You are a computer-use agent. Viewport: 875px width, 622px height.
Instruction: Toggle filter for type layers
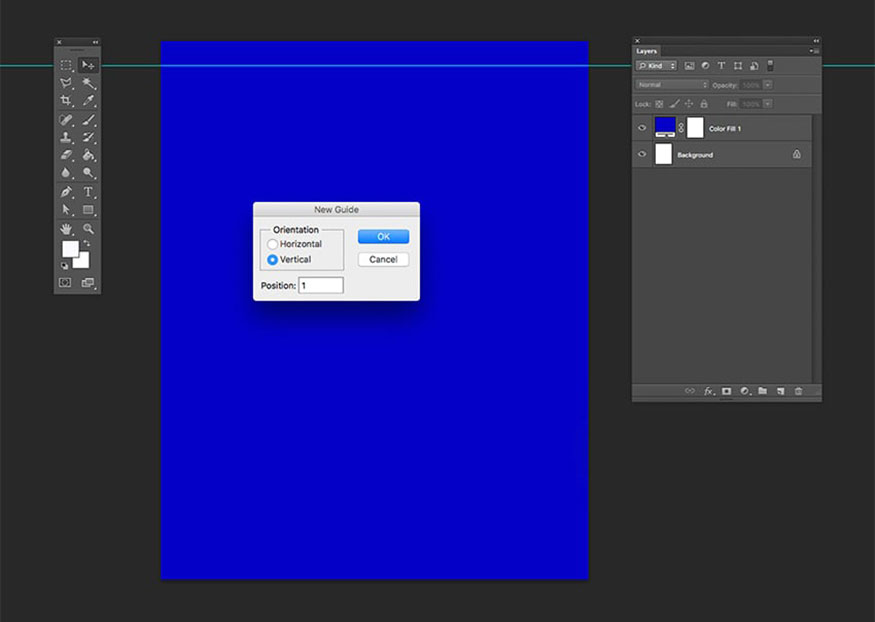722,66
